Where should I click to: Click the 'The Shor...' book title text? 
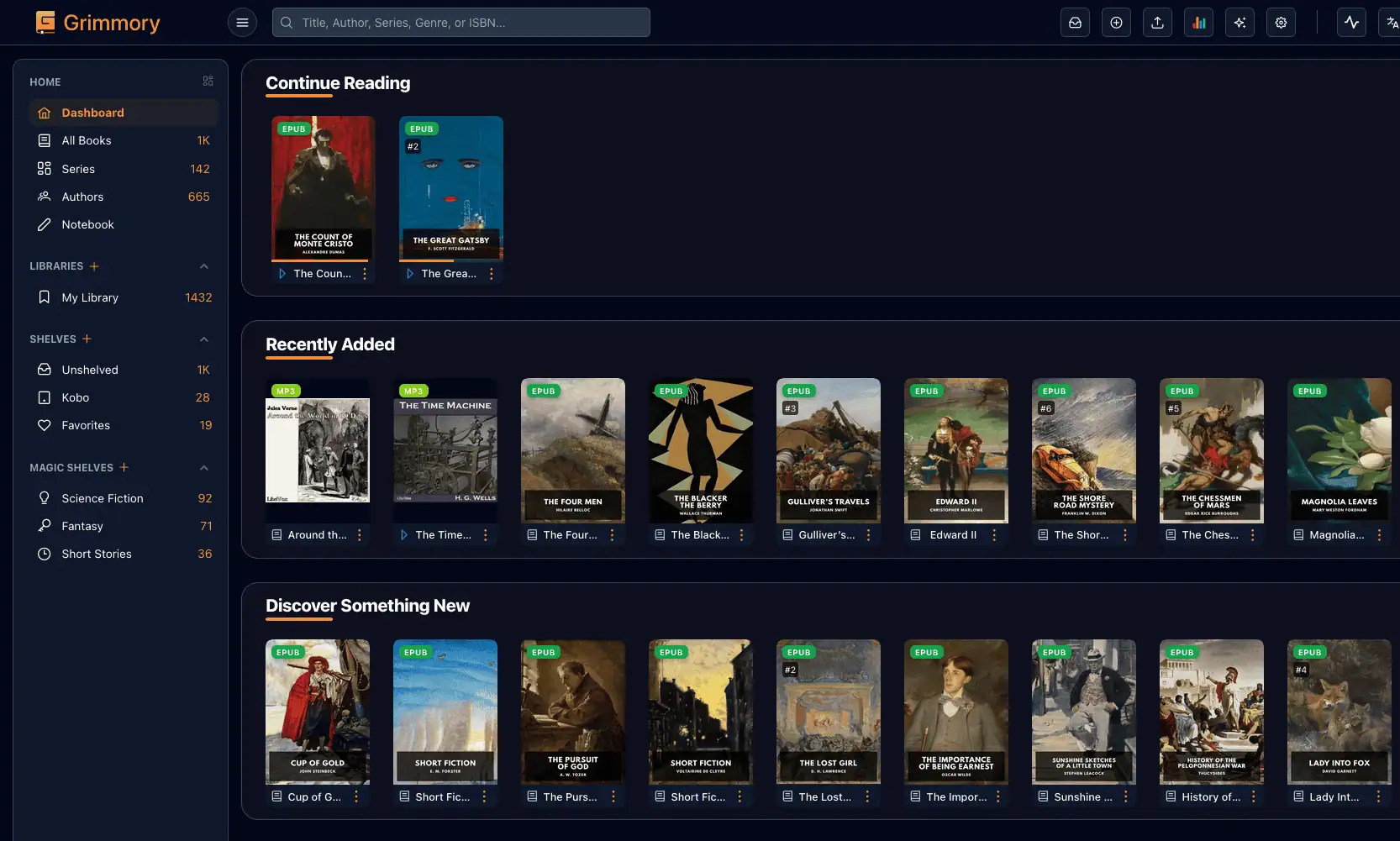coord(1082,535)
